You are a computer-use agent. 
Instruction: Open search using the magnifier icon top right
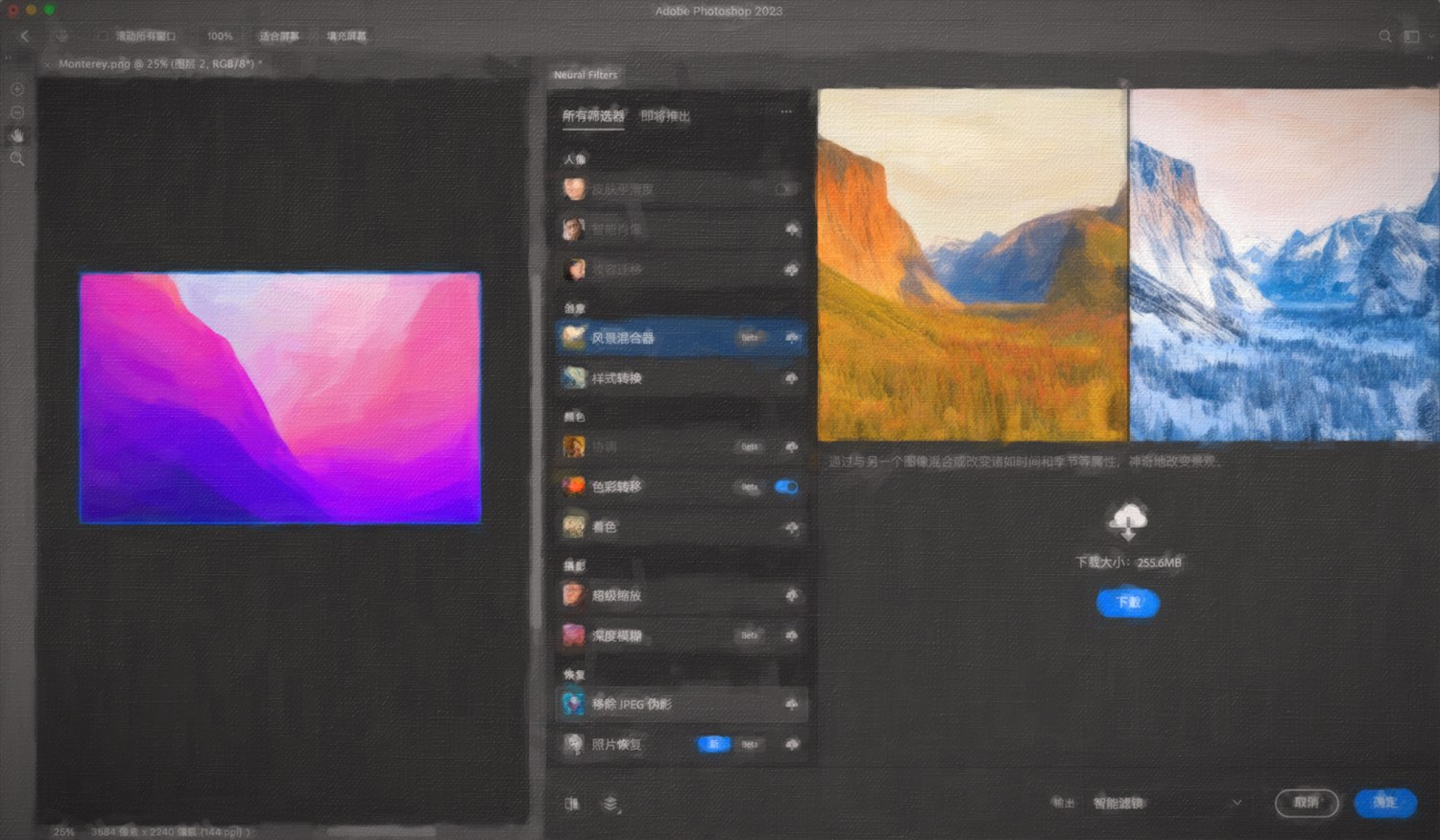point(1384,36)
